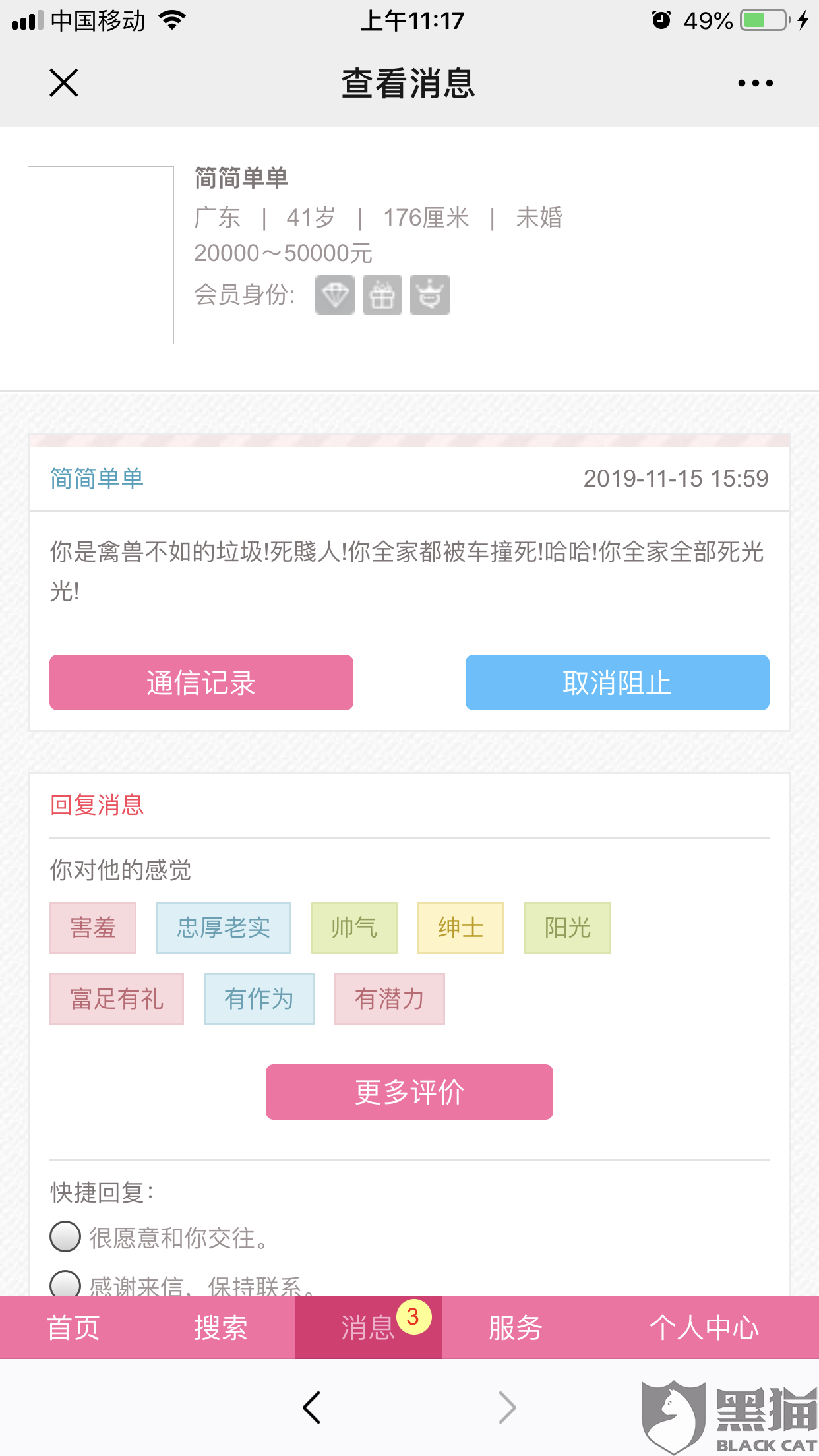
Task: Open the three-dot more options menu
Action: [x=755, y=83]
